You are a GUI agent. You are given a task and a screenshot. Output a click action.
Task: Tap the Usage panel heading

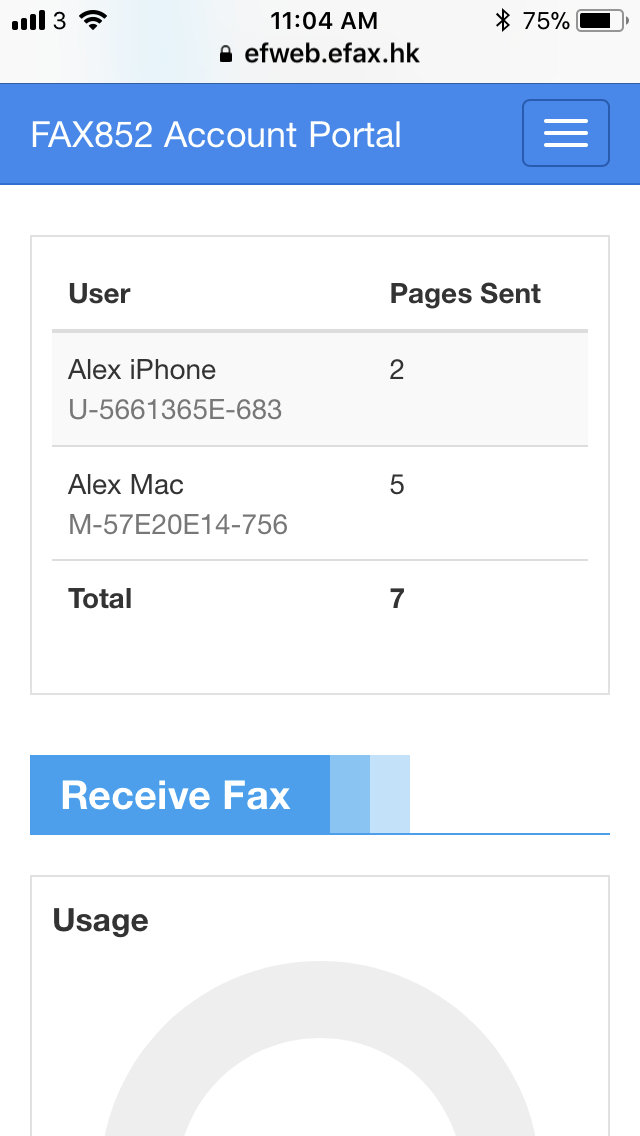100,921
